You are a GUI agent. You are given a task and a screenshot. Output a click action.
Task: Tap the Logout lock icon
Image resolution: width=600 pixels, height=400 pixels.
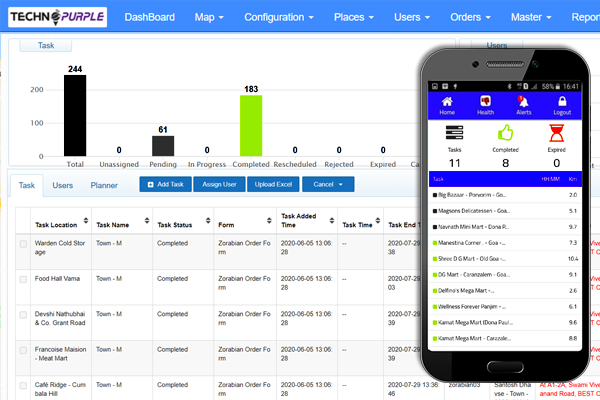(562, 101)
